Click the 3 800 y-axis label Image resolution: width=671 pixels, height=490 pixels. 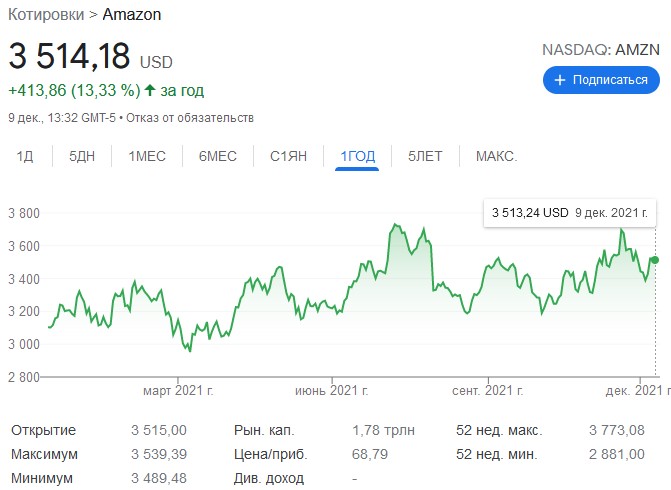[24, 213]
